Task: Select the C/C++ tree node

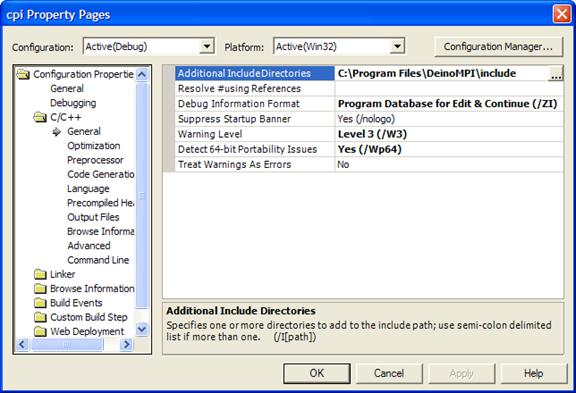Action: (x=66, y=118)
